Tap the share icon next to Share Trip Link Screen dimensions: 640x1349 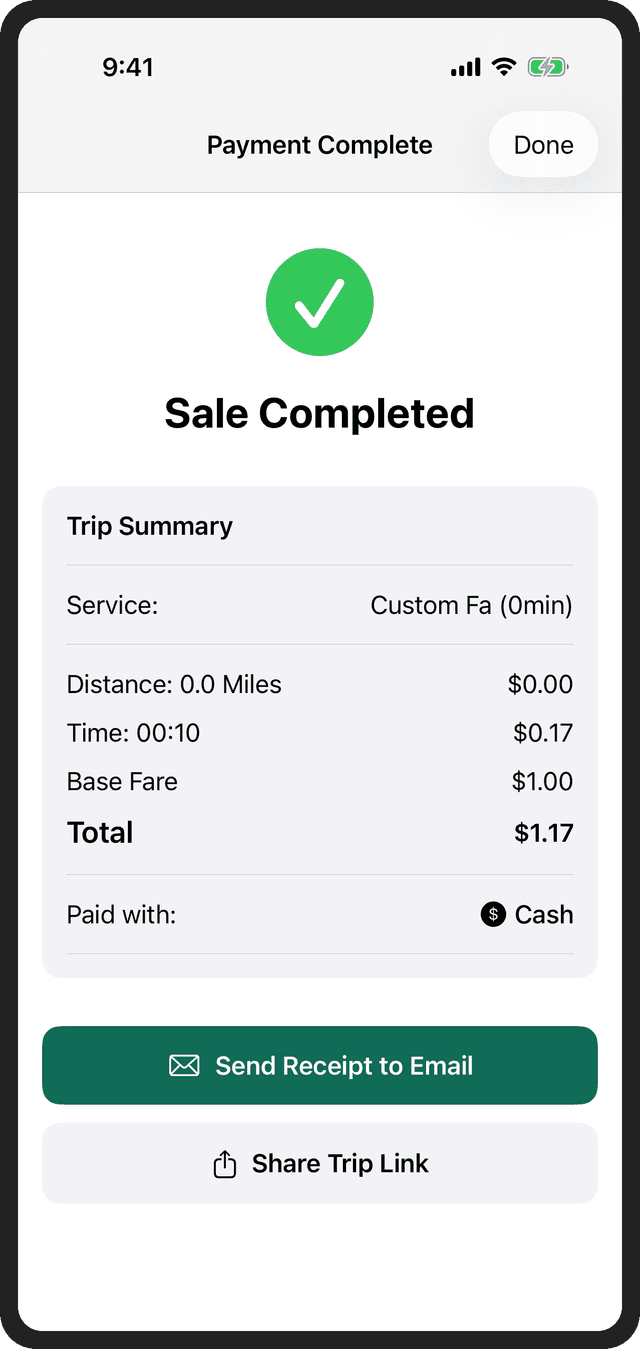click(225, 1163)
